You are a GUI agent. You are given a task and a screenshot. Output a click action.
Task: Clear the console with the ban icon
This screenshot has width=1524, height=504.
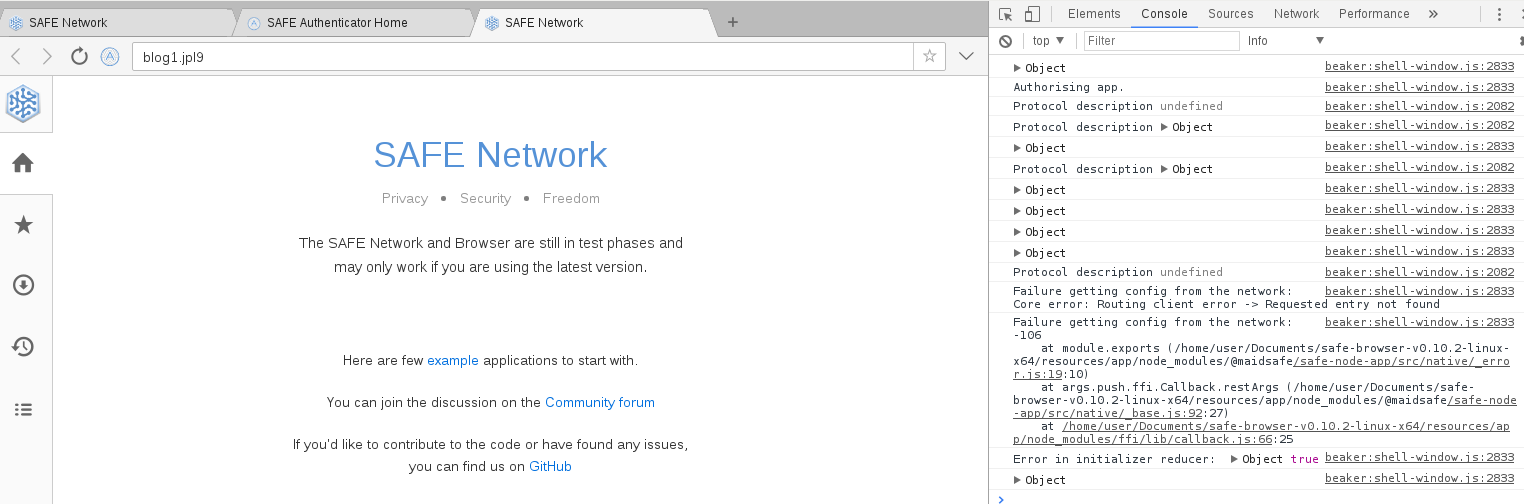coord(1006,41)
